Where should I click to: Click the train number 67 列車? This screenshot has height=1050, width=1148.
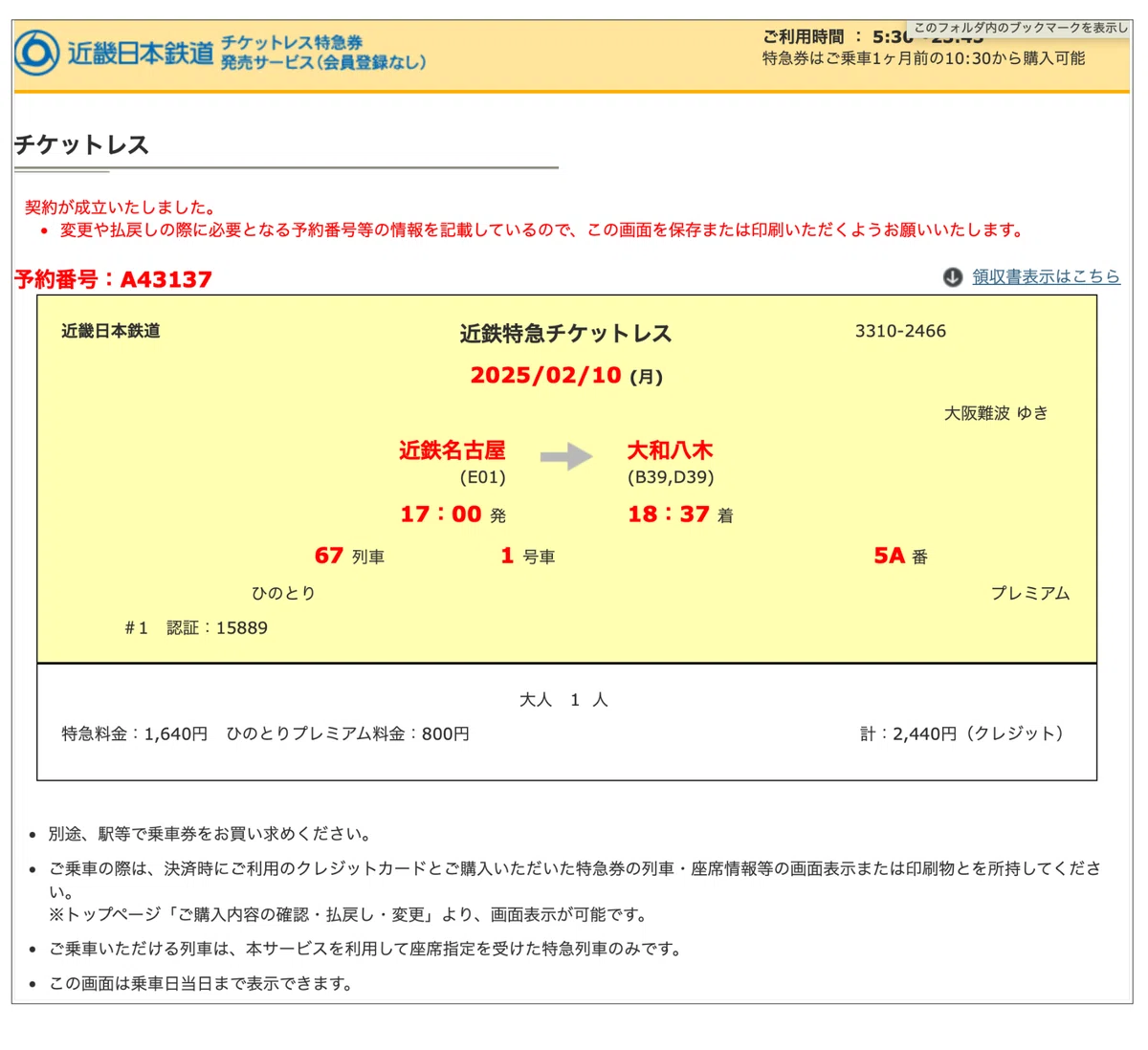tap(349, 556)
